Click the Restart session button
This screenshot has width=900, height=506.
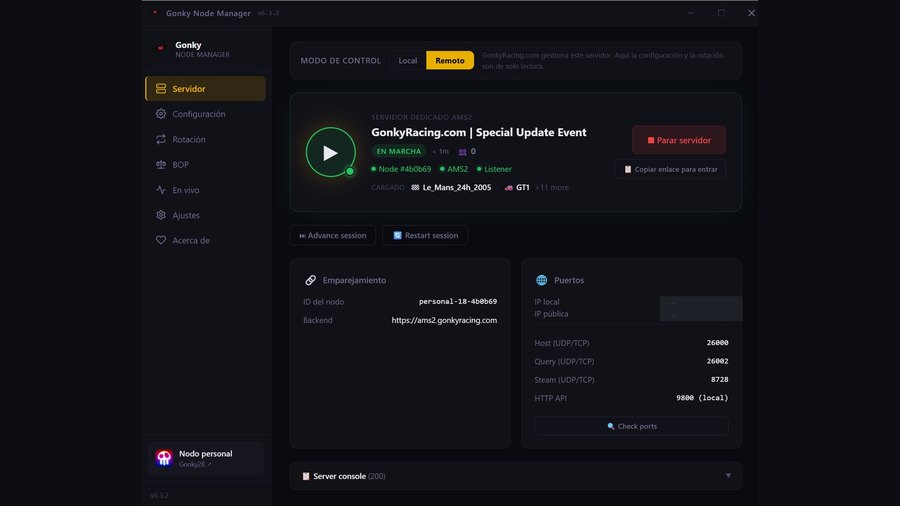(x=425, y=235)
